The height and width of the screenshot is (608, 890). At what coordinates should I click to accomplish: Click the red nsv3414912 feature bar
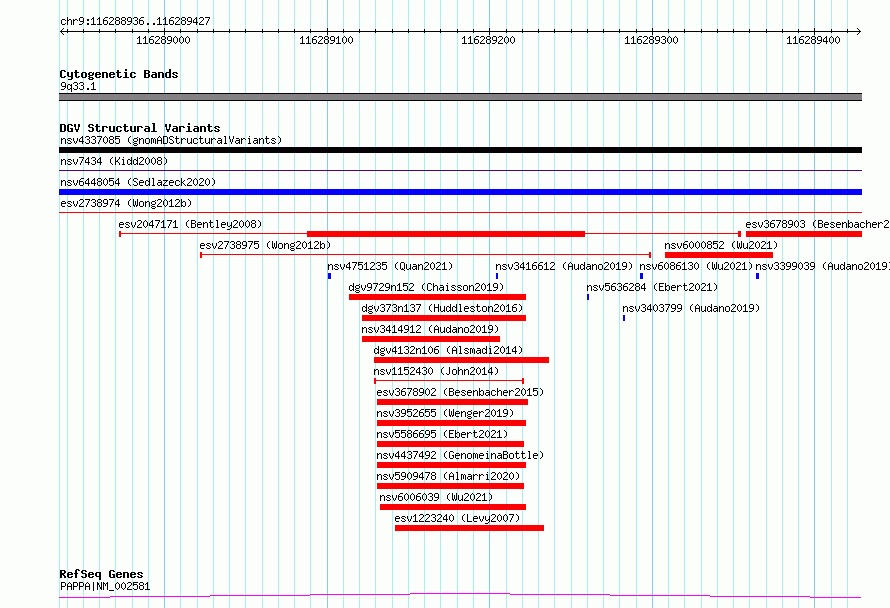431,339
